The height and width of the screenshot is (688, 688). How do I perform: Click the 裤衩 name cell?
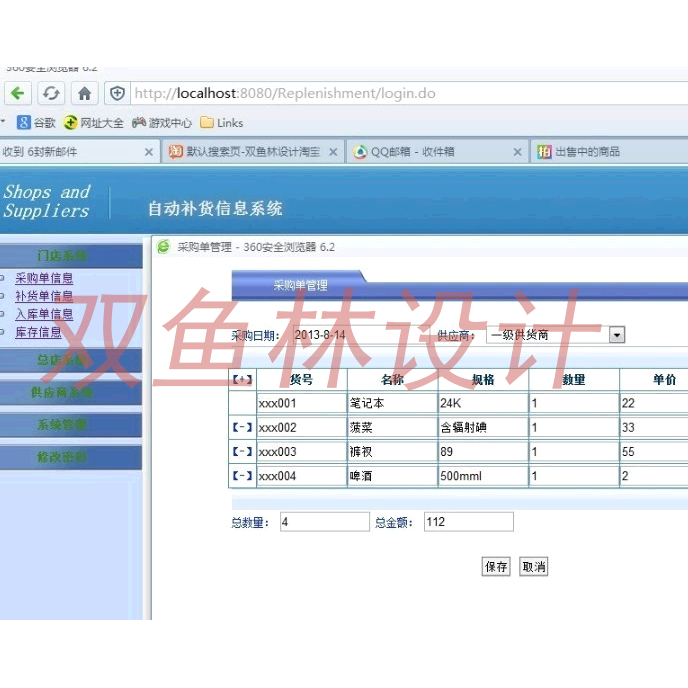392,451
